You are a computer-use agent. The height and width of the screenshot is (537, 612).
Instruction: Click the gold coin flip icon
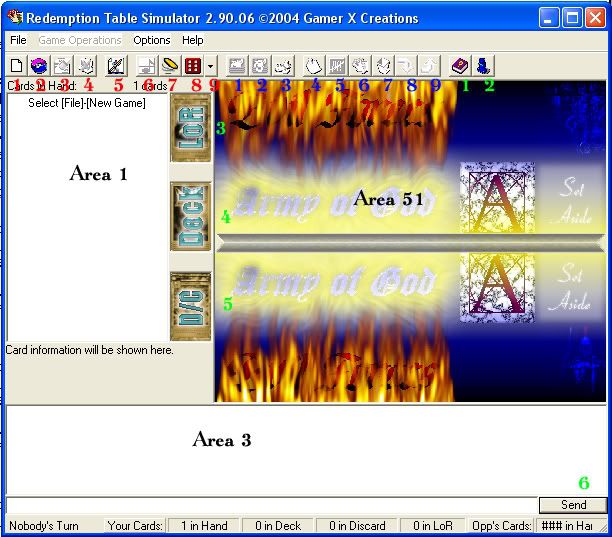click(x=169, y=66)
